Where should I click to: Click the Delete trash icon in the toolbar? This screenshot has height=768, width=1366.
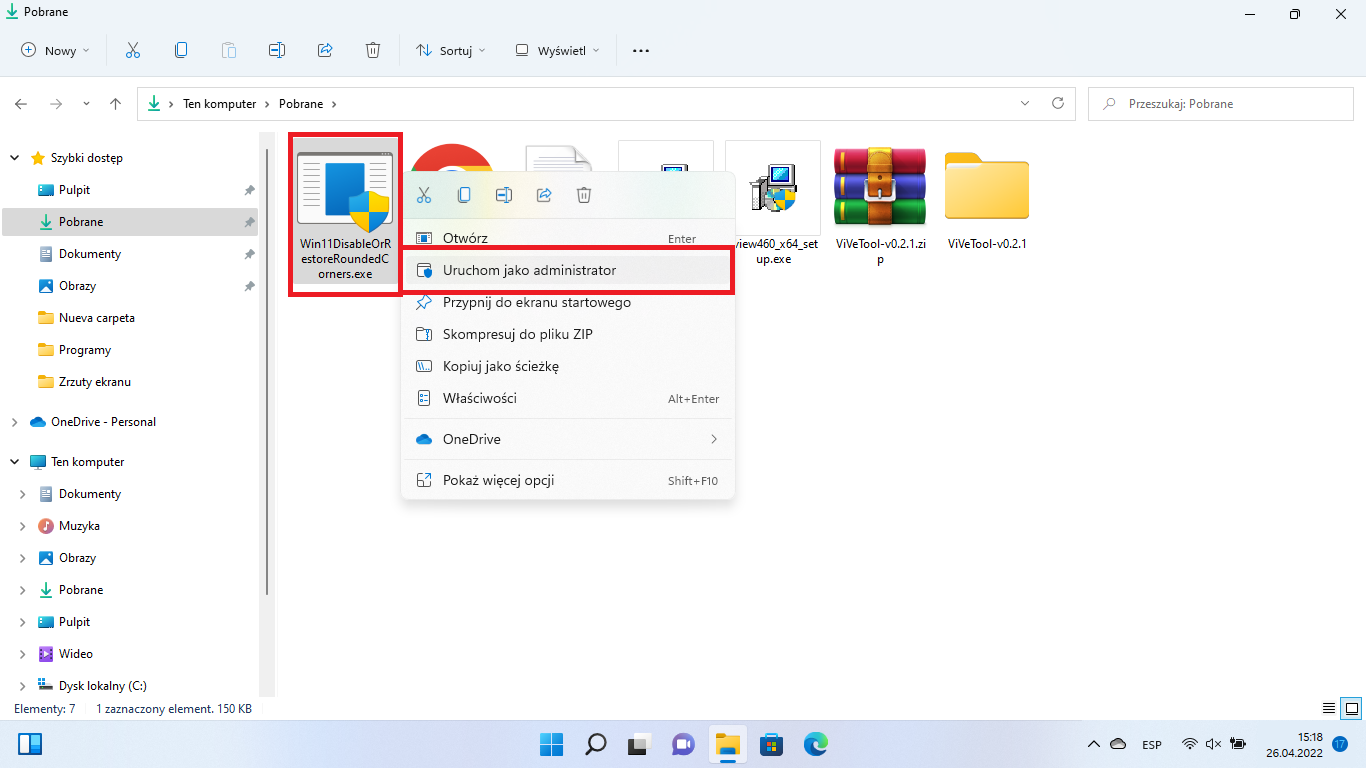(x=373, y=50)
